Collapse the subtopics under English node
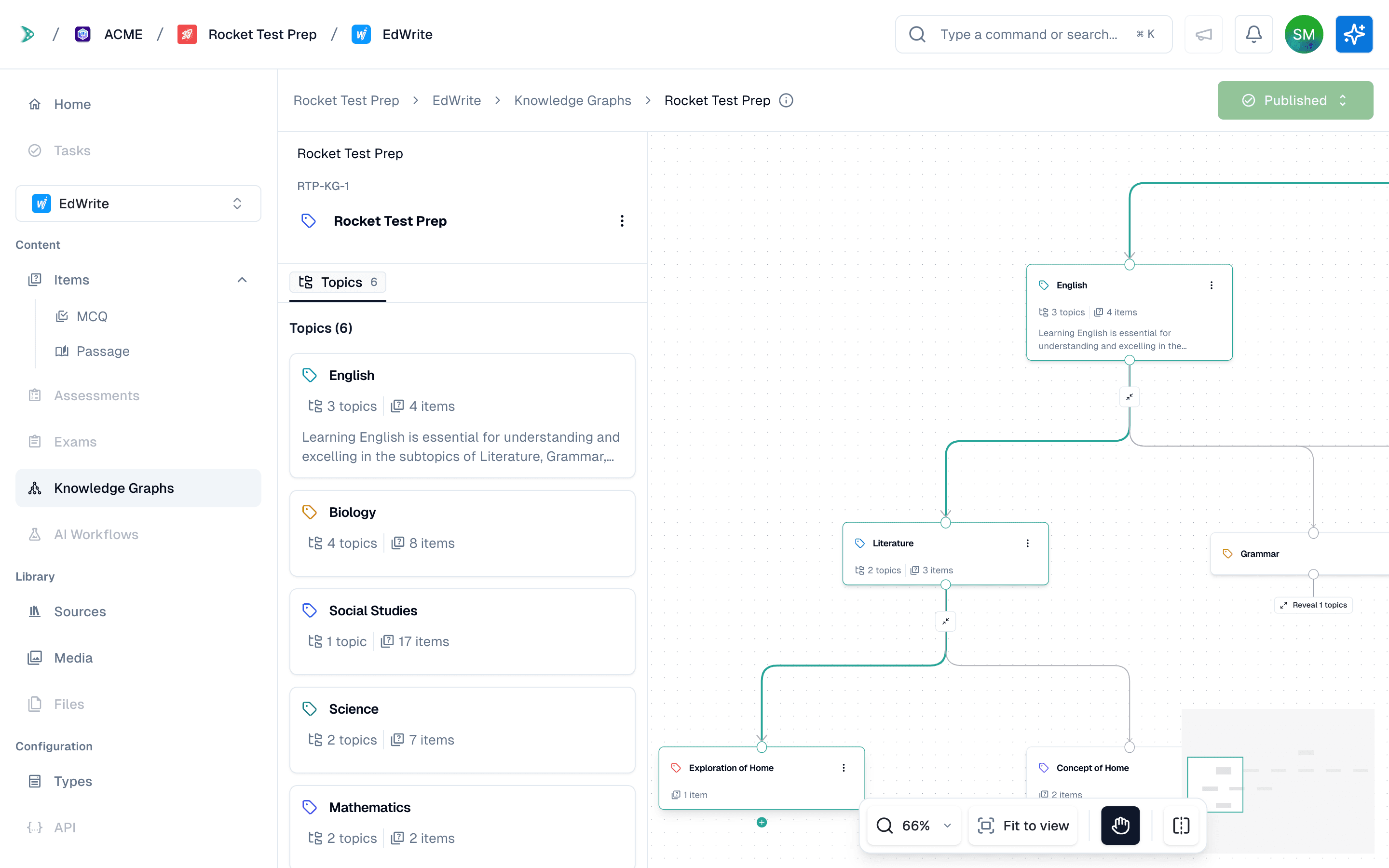This screenshot has width=1389, height=868. point(1129,397)
